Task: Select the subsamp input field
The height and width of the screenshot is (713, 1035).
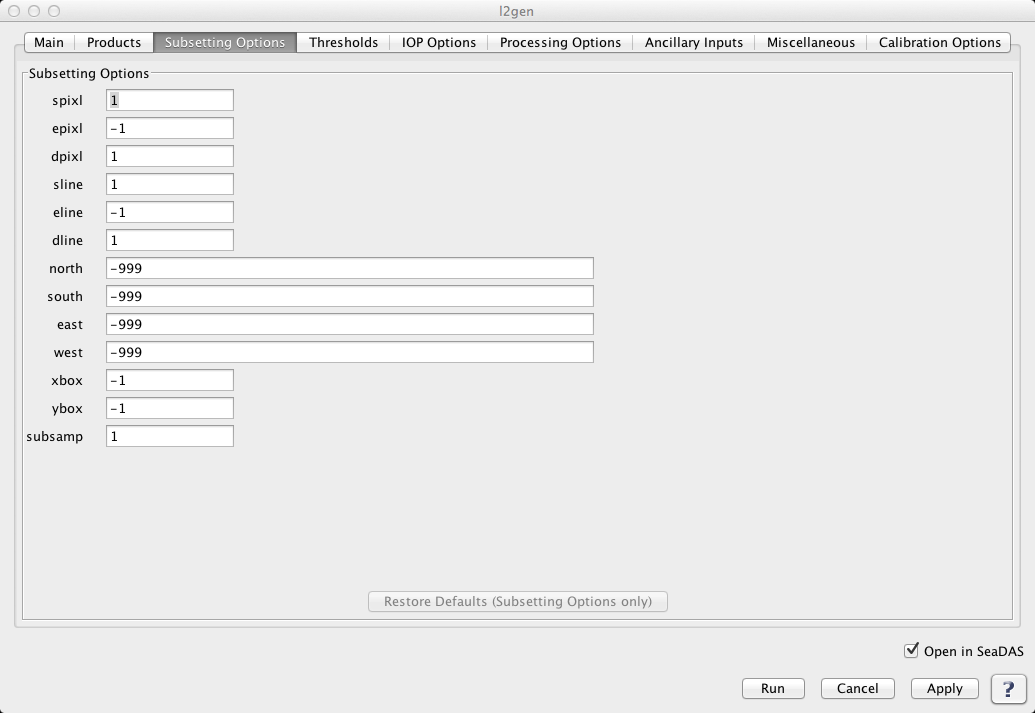Action: pos(170,436)
